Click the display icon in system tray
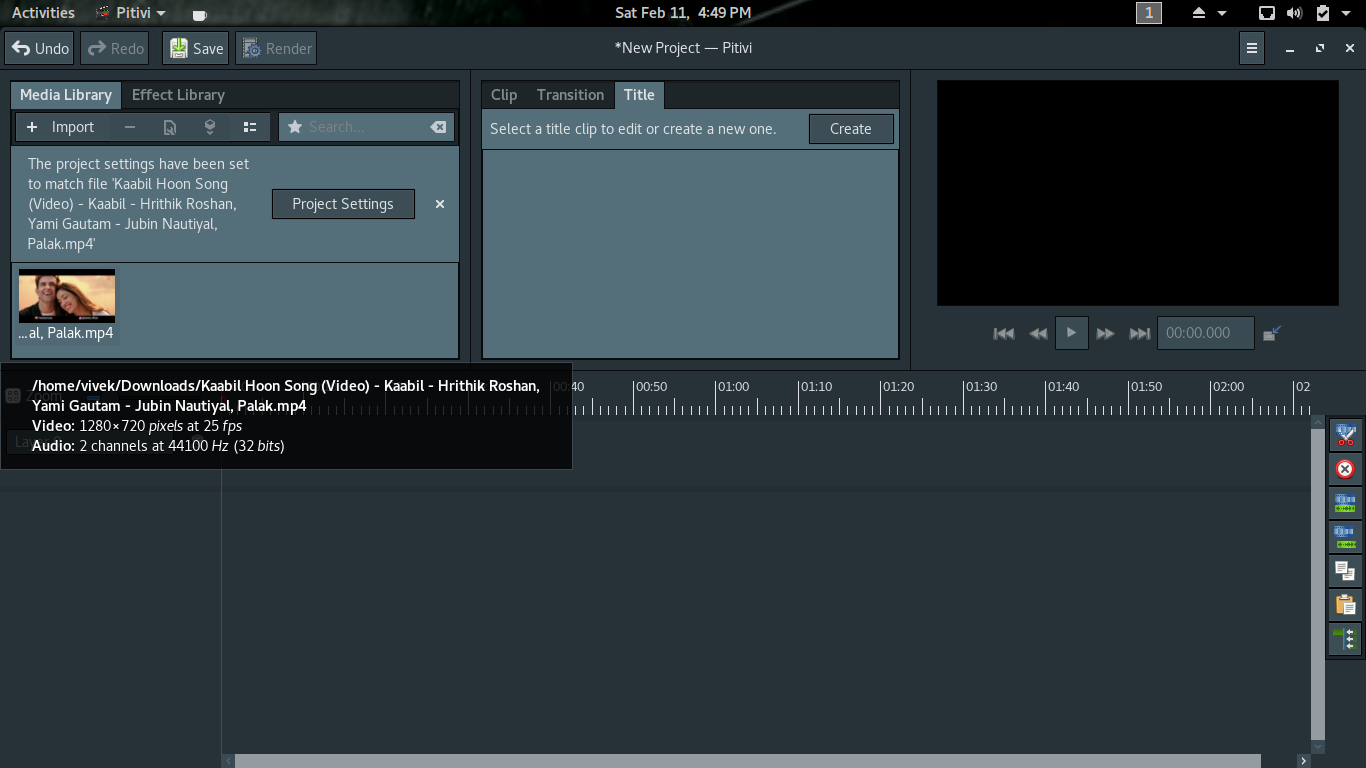The height and width of the screenshot is (768, 1366). coord(1267,13)
